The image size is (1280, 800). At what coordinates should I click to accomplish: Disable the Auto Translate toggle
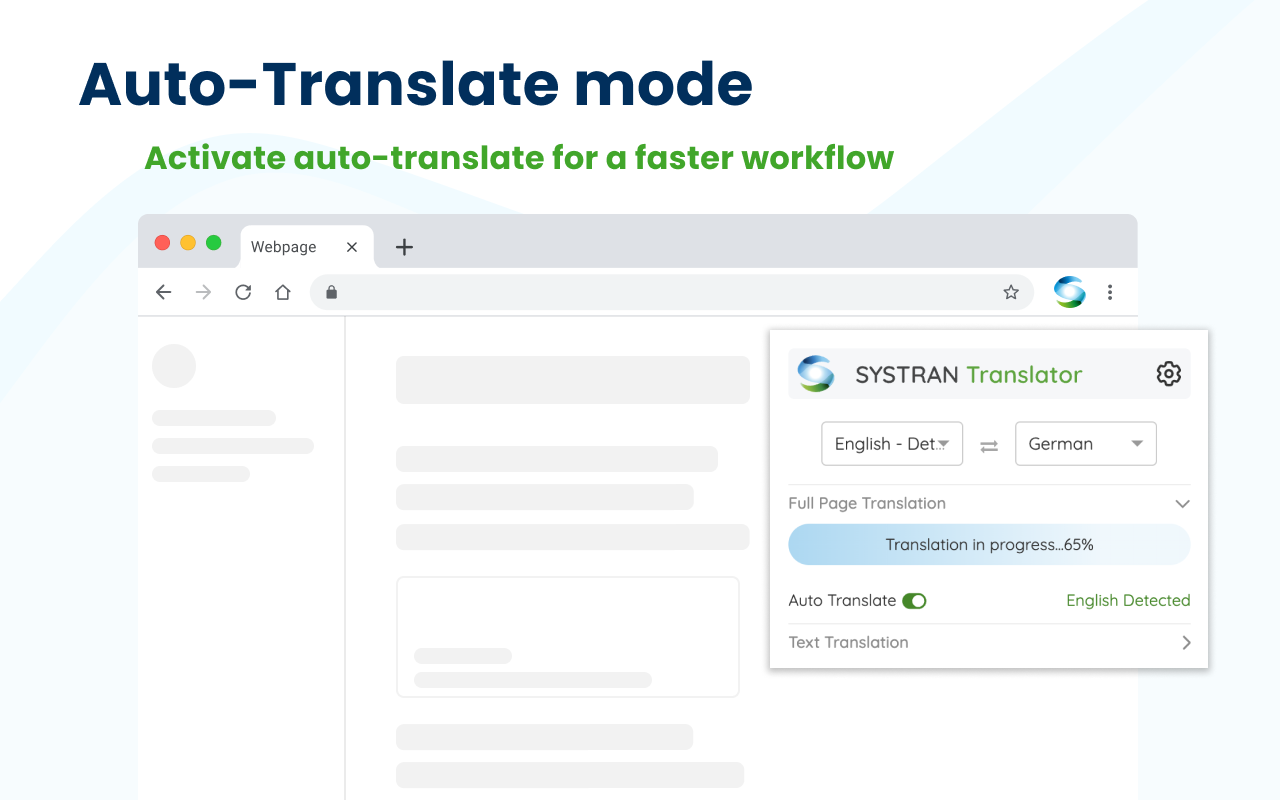[914, 601]
